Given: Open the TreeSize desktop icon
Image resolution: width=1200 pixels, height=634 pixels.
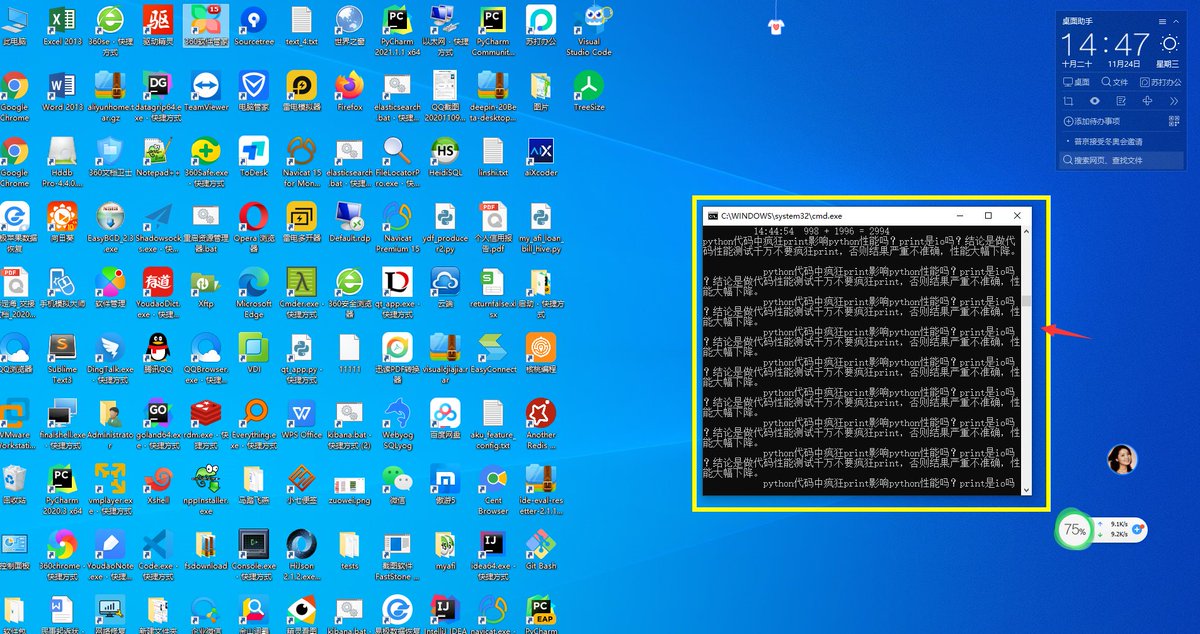Looking at the screenshot, I should [x=589, y=90].
